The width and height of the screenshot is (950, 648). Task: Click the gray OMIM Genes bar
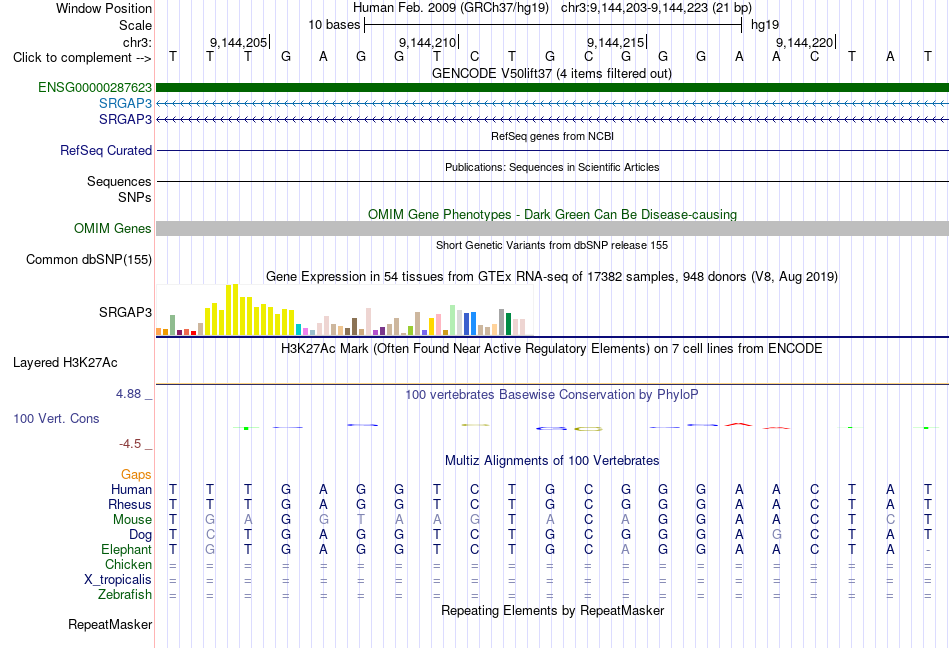point(552,228)
